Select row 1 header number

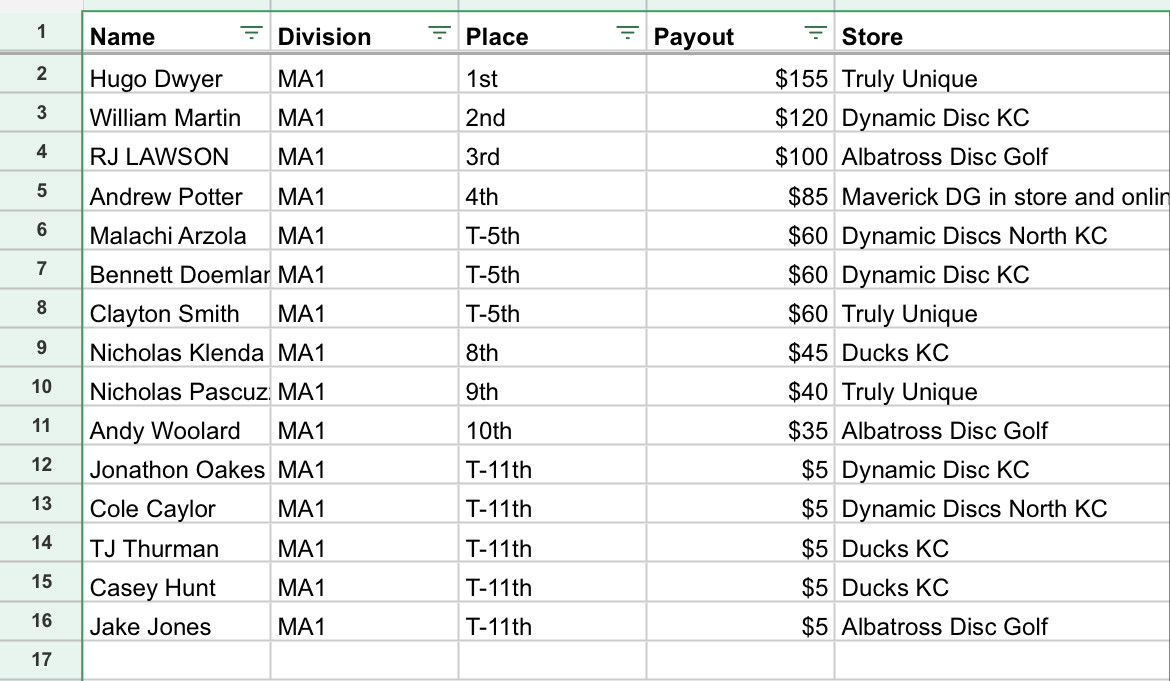(41, 32)
